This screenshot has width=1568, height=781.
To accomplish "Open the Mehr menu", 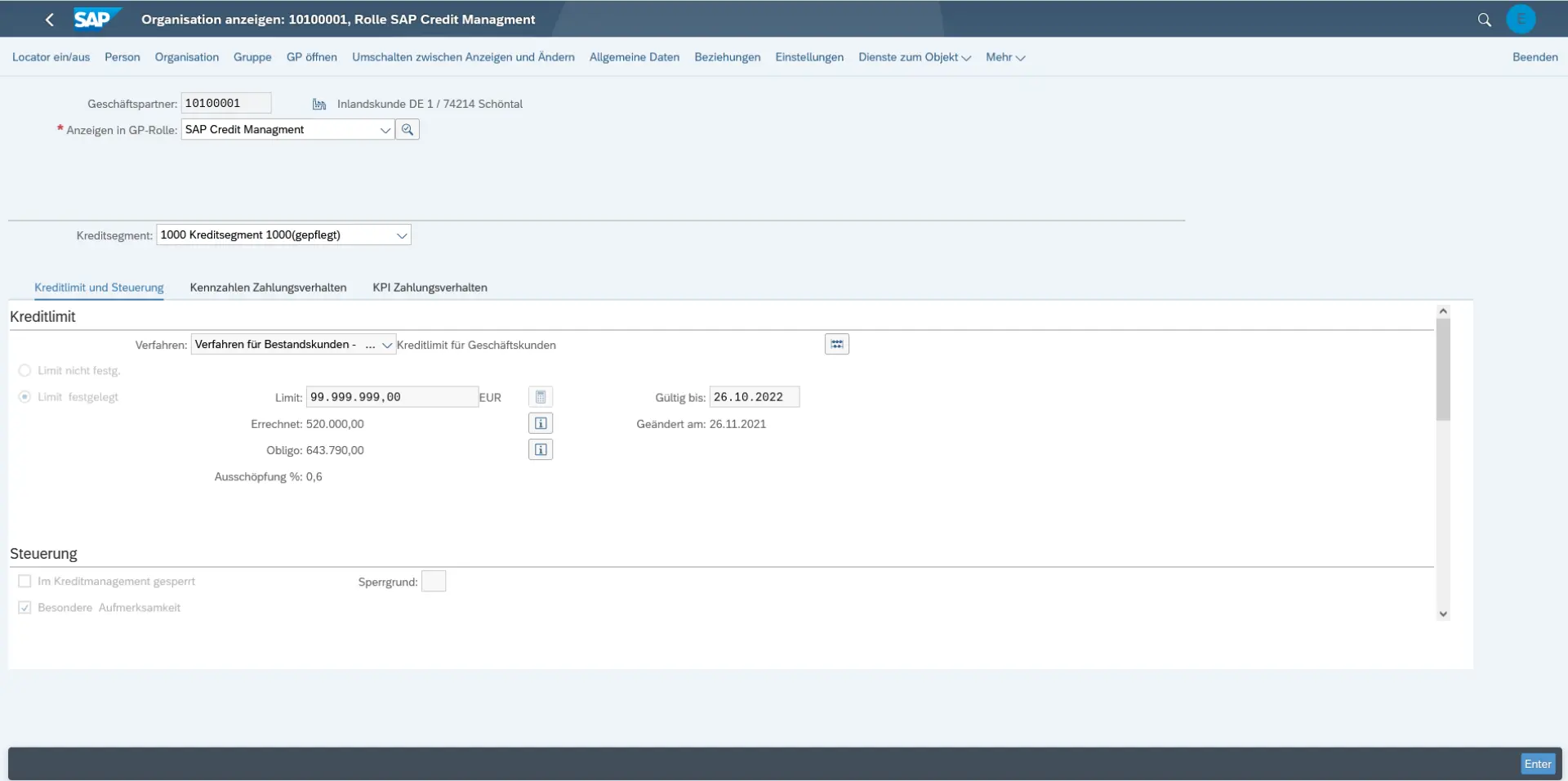I will 1004,57.
